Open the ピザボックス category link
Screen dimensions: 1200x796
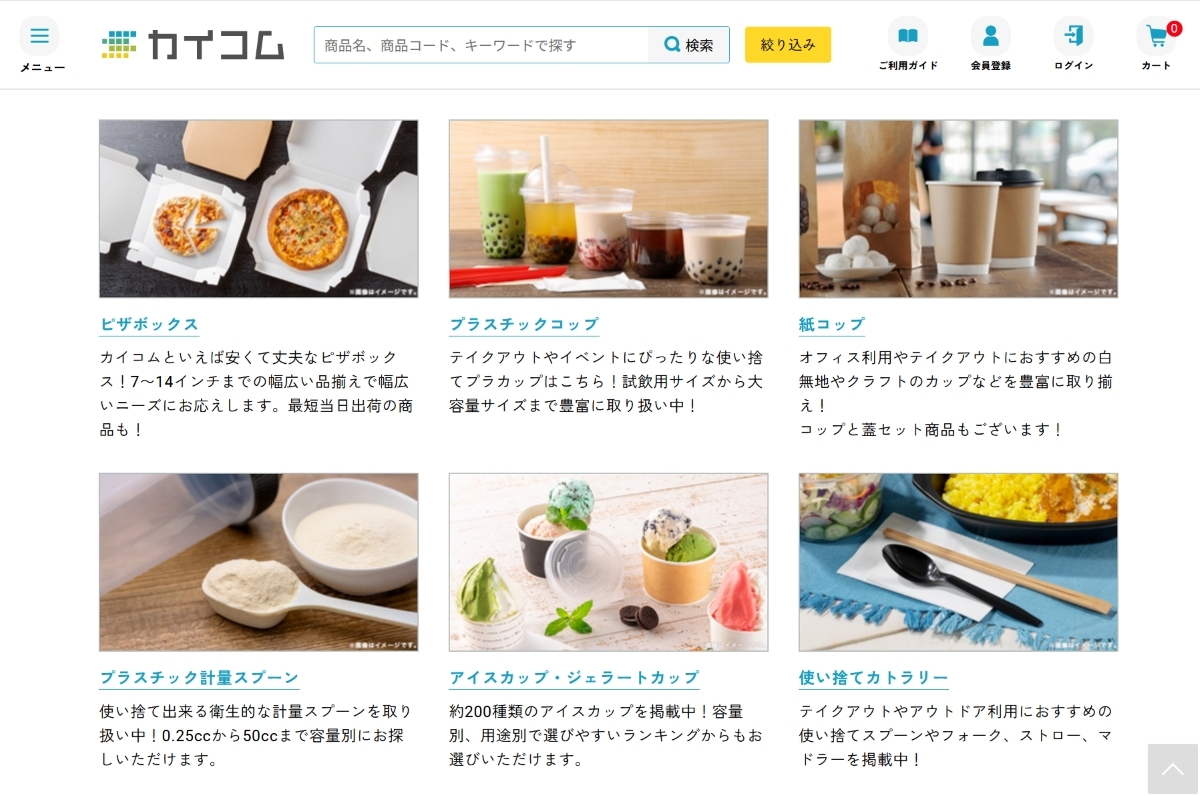[149, 324]
